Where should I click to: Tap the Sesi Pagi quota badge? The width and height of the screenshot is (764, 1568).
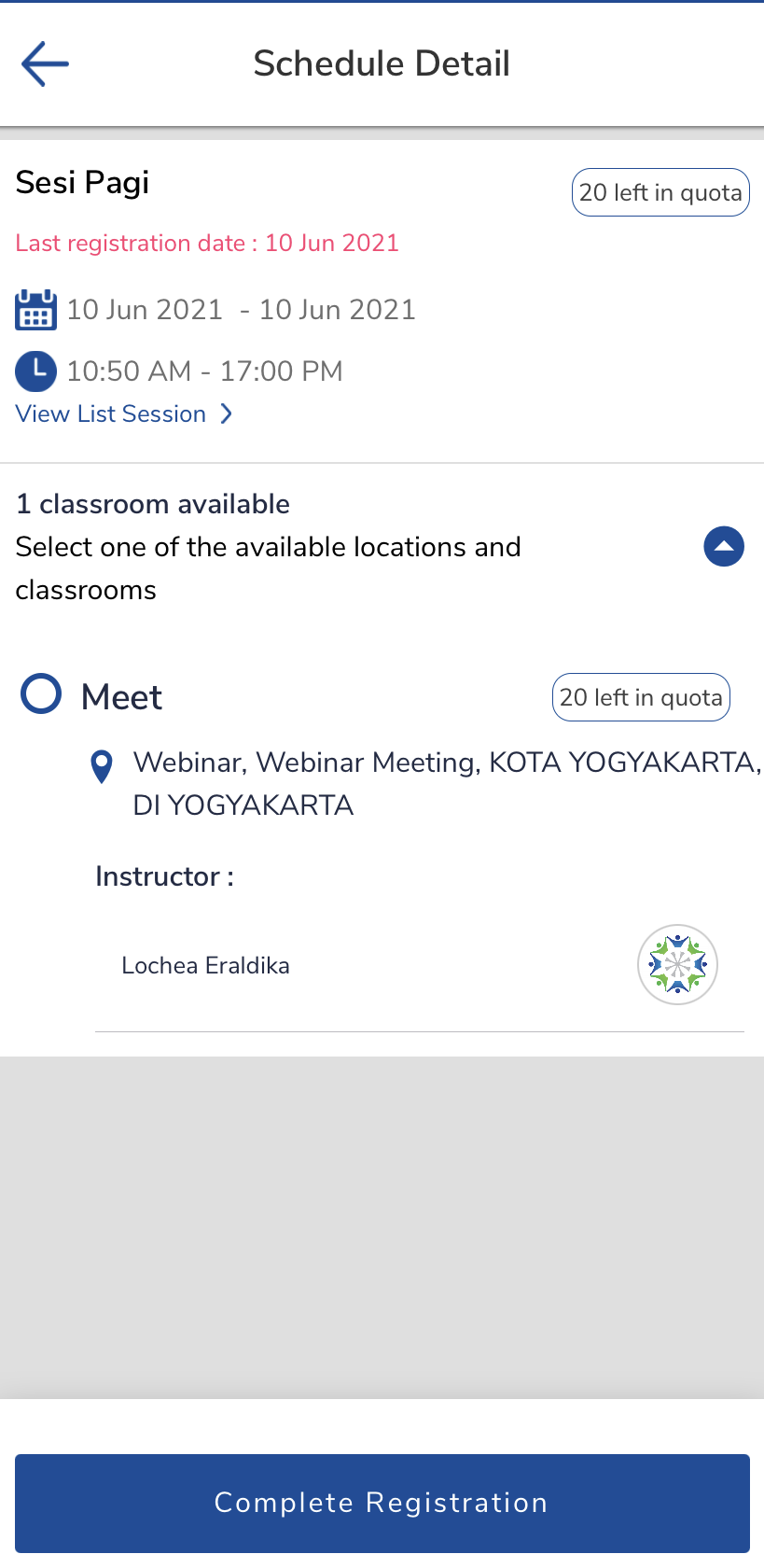660,192
